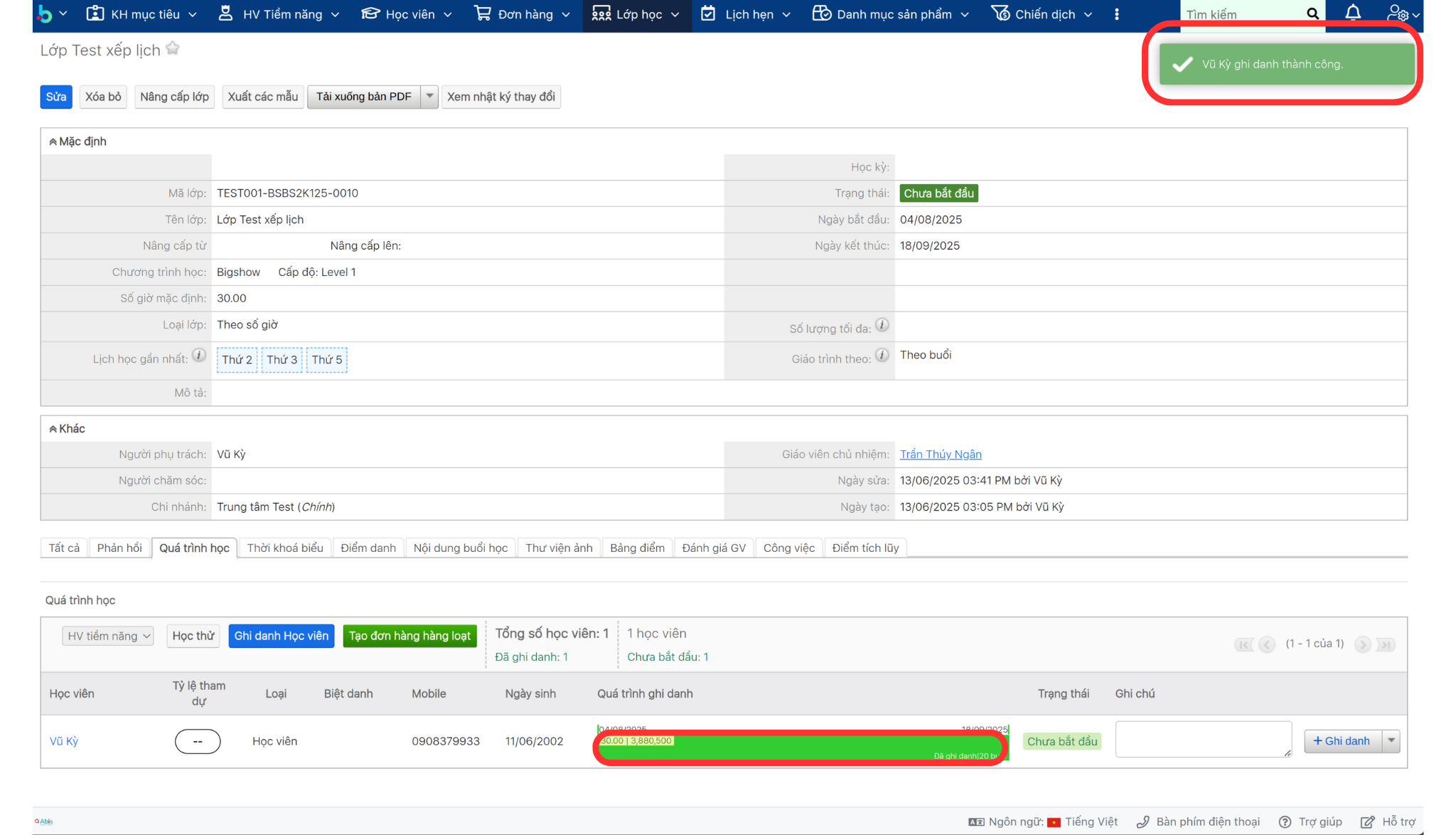Click info icon beside Giáo trình theo
The width and height of the screenshot is (1456, 835).
click(x=882, y=355)
